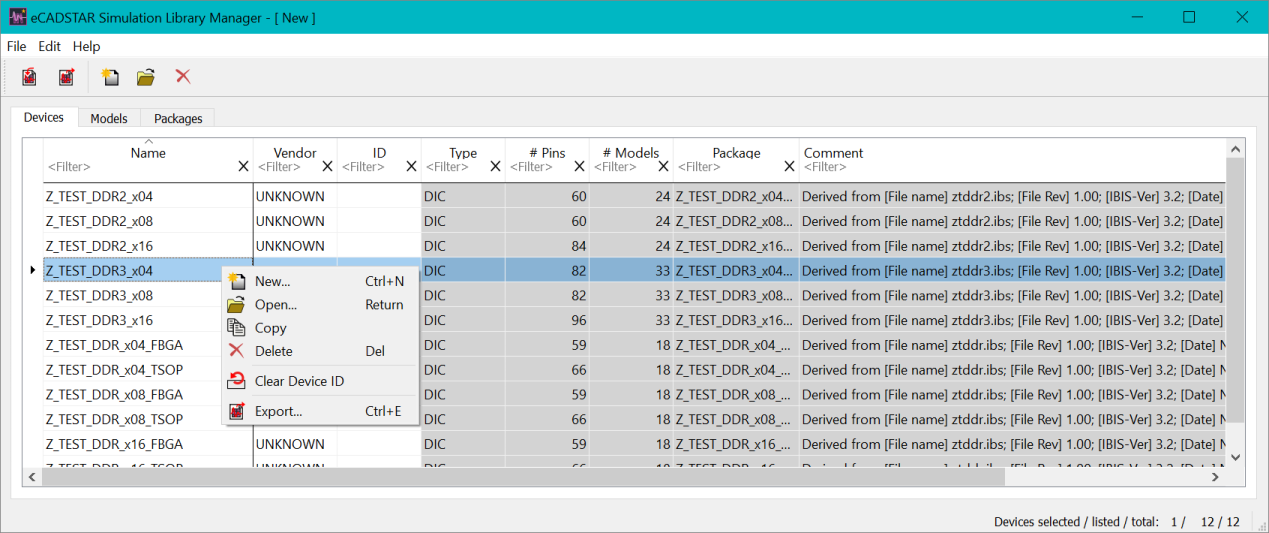
Task: Click the Open folder toolbar icon
Action: 146,77
